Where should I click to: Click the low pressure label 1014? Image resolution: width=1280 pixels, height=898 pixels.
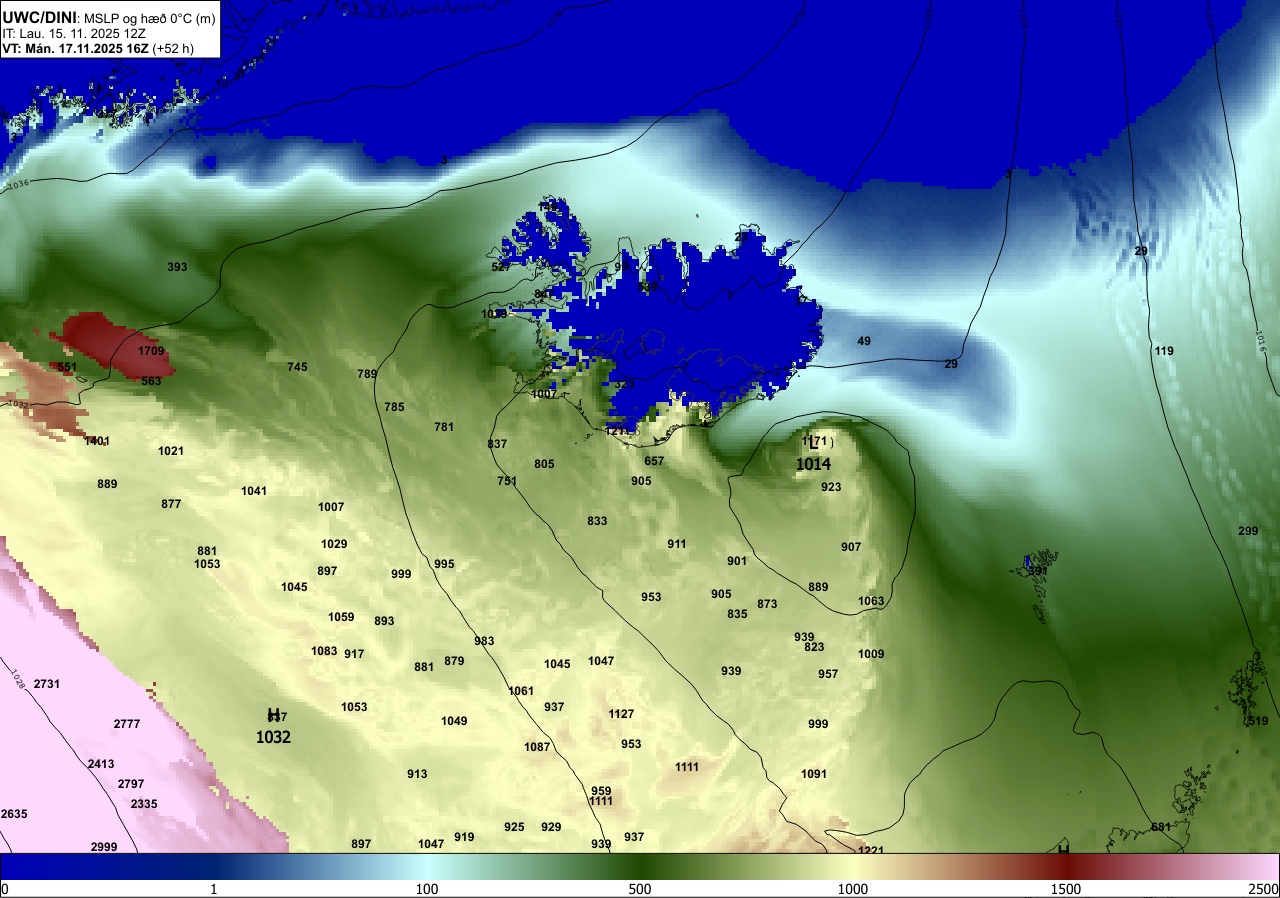click(x=813, y=465)
